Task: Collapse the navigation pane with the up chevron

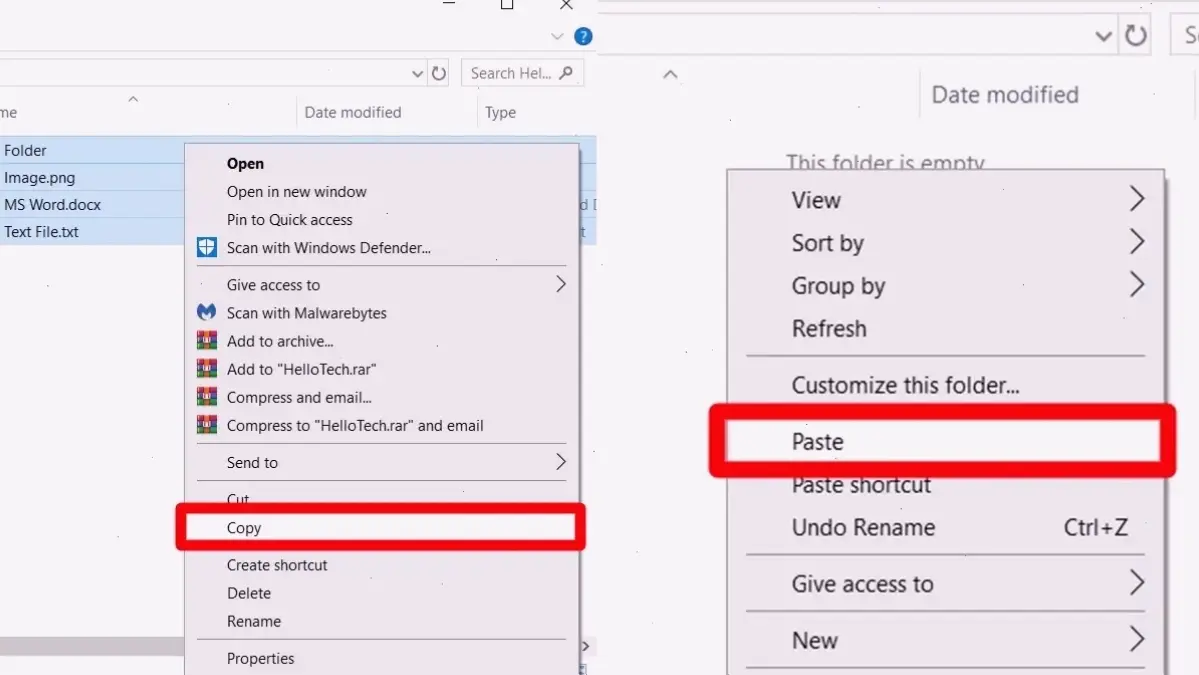Action: click(670, 73)
